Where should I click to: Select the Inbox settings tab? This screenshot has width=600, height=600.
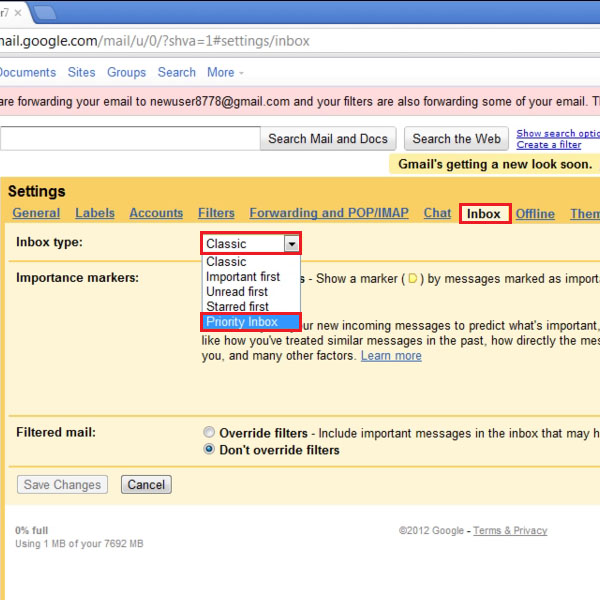(485, 214)
